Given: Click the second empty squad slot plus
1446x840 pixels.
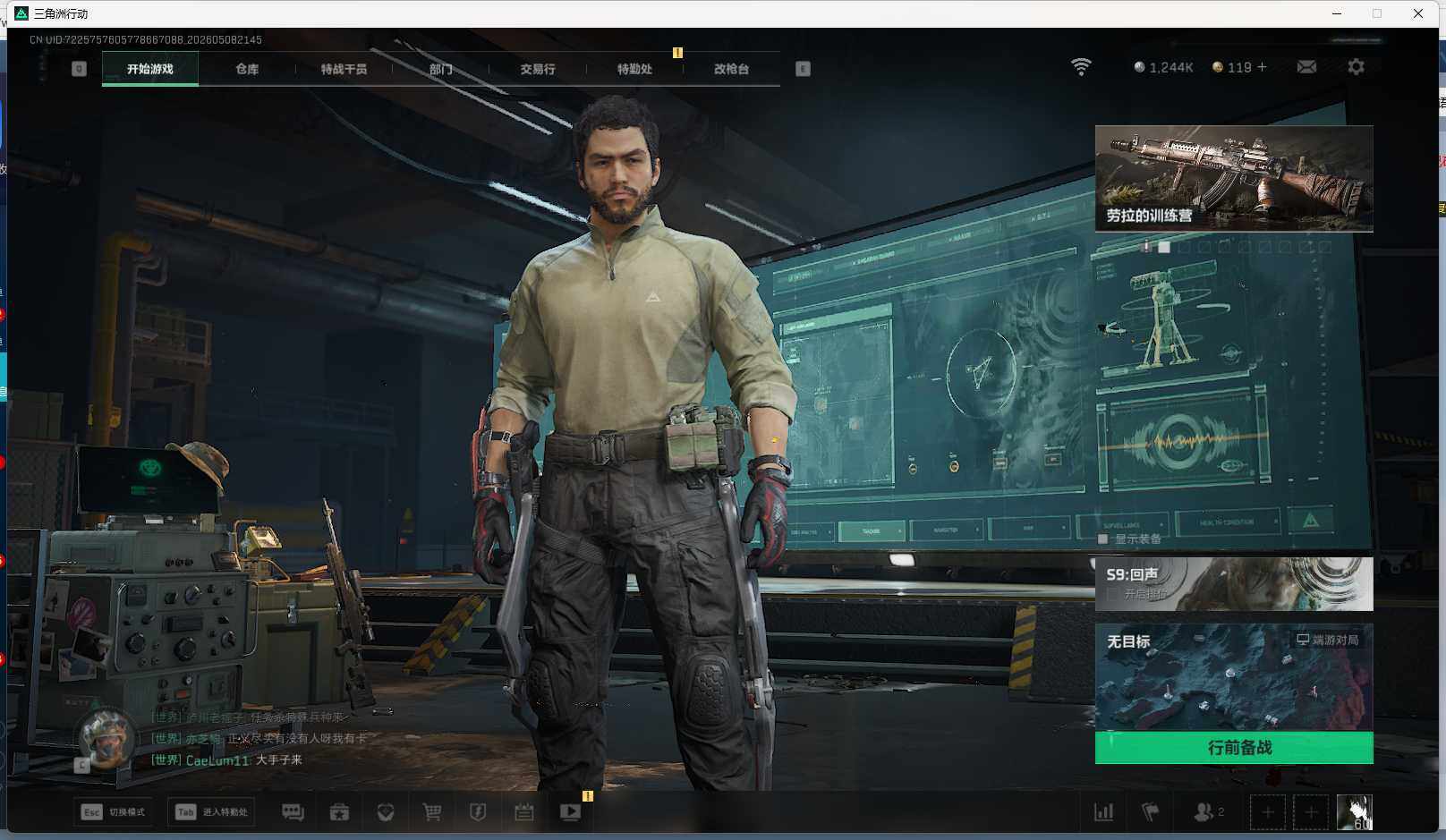Looking at the screenshot, I should pyautogui.click(x=1311, y=812).
